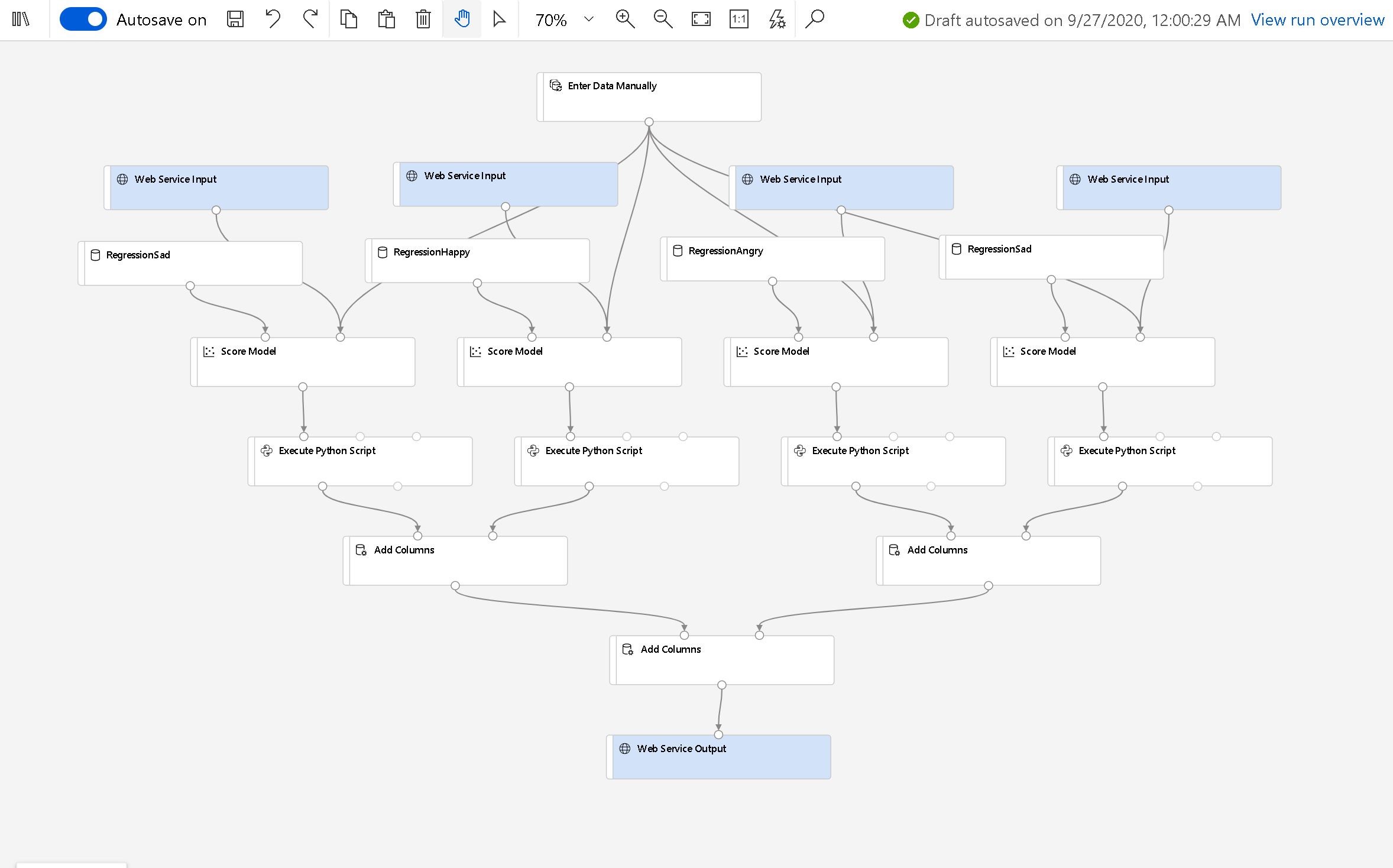Viewport: 1393px width, 868px height.
Task: Toggle the Autosave switch off
Action: click(x=83, y=20)
